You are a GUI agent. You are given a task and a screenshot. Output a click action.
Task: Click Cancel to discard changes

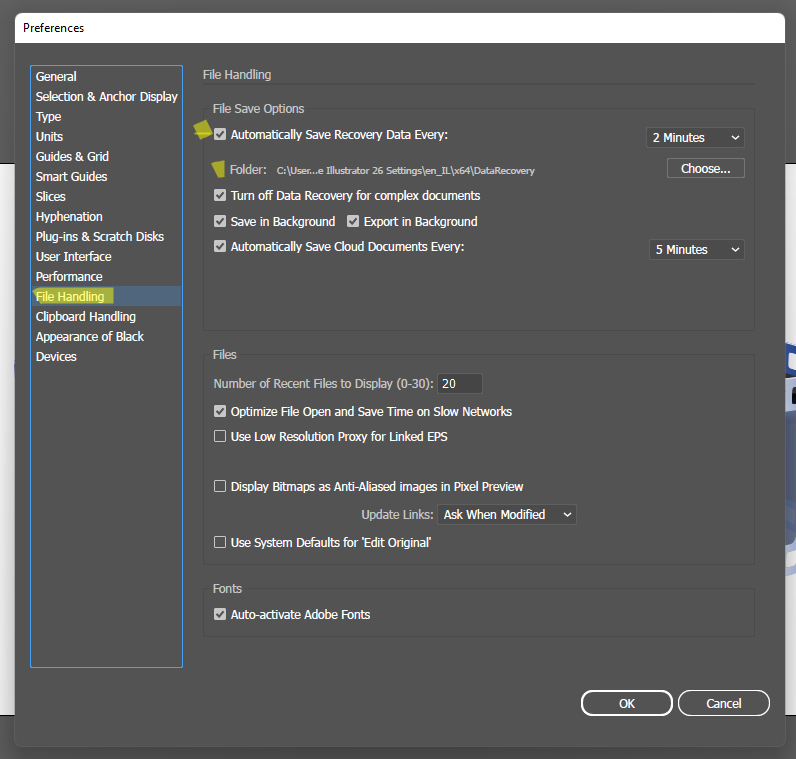(723, 703)
